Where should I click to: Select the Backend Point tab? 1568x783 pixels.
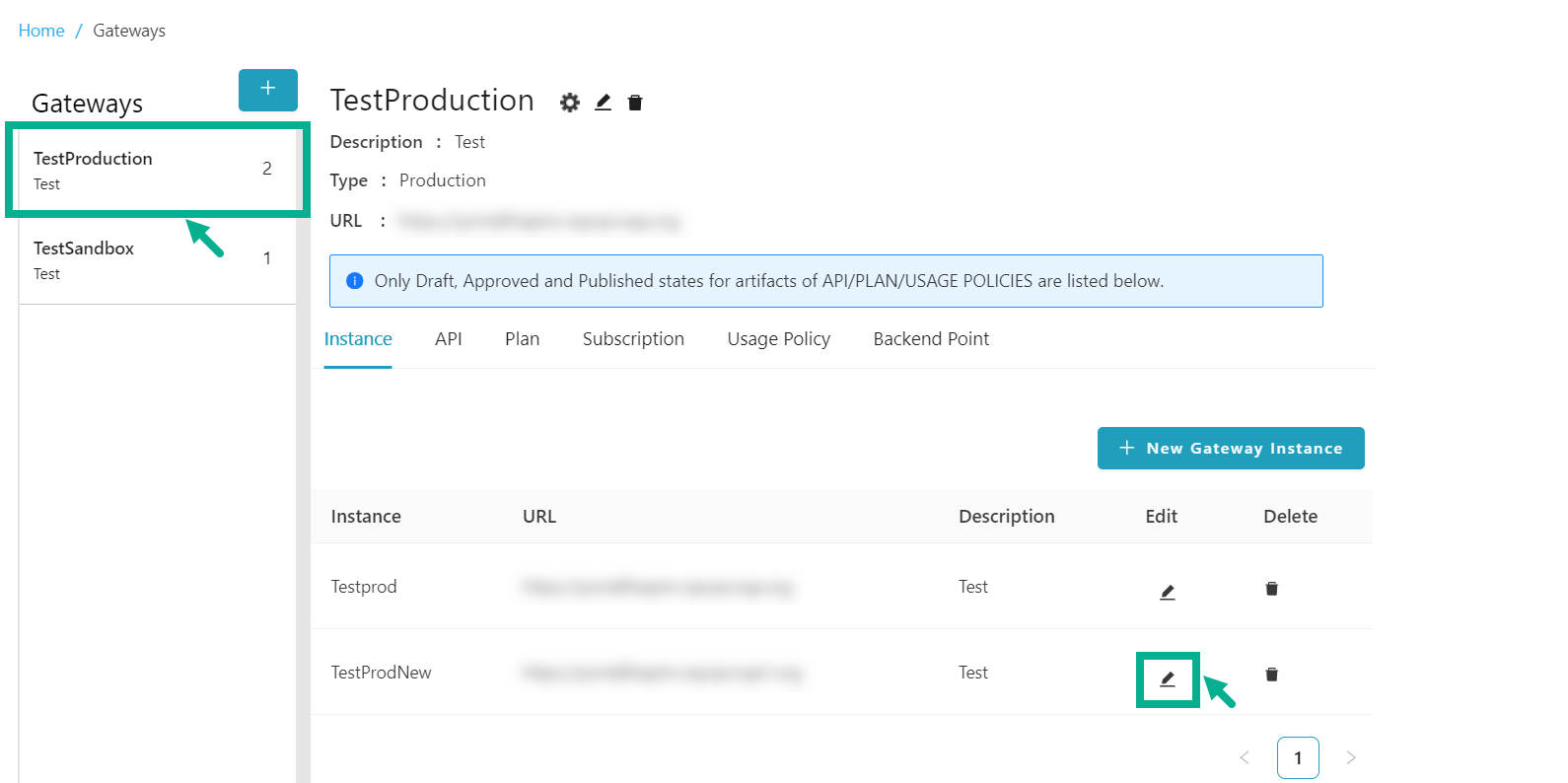pyautogui.click(x=931, y=339)
